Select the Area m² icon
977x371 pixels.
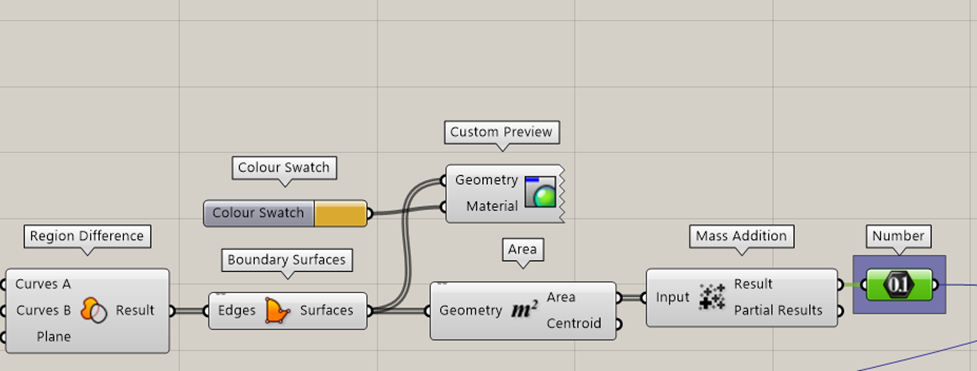coord(524,310)
